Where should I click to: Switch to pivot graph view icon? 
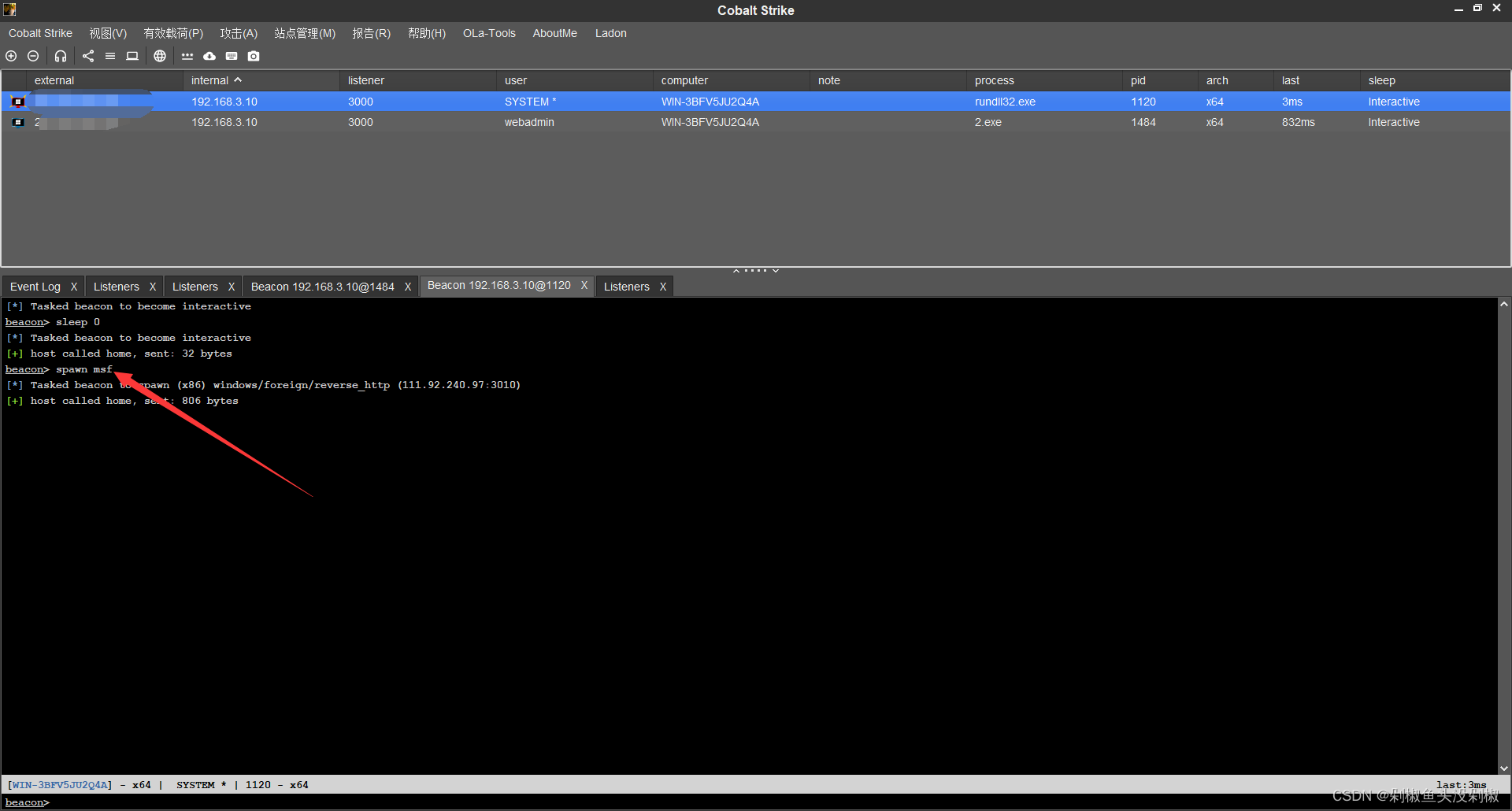88,56
